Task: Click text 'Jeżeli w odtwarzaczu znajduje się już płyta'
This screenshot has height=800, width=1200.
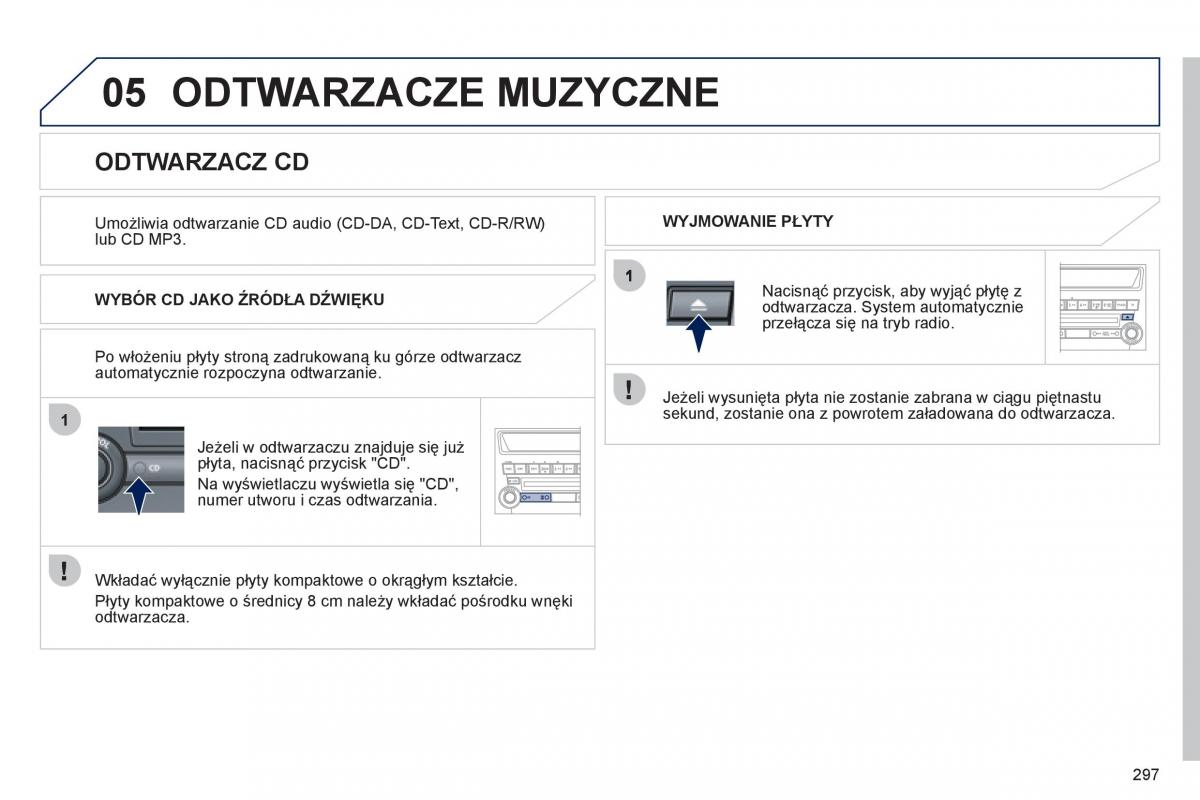Action: point(331,456)
